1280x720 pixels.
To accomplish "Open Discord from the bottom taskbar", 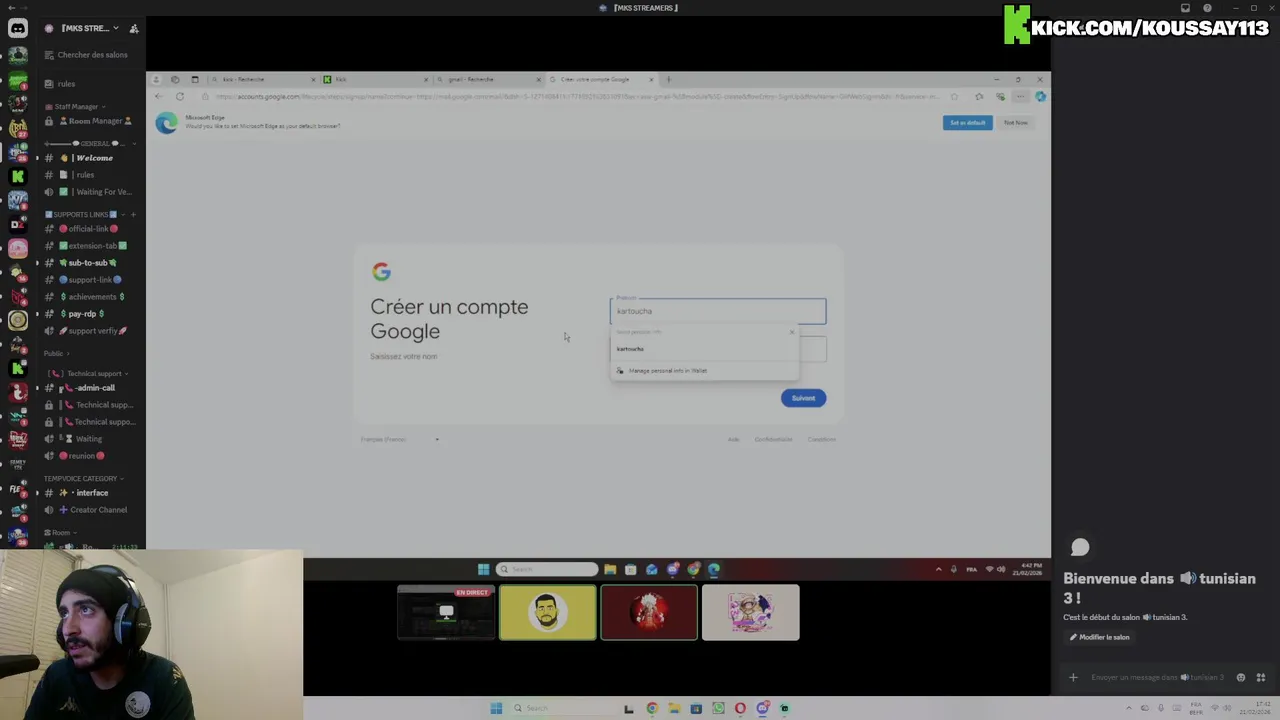I will pos(762,708).
